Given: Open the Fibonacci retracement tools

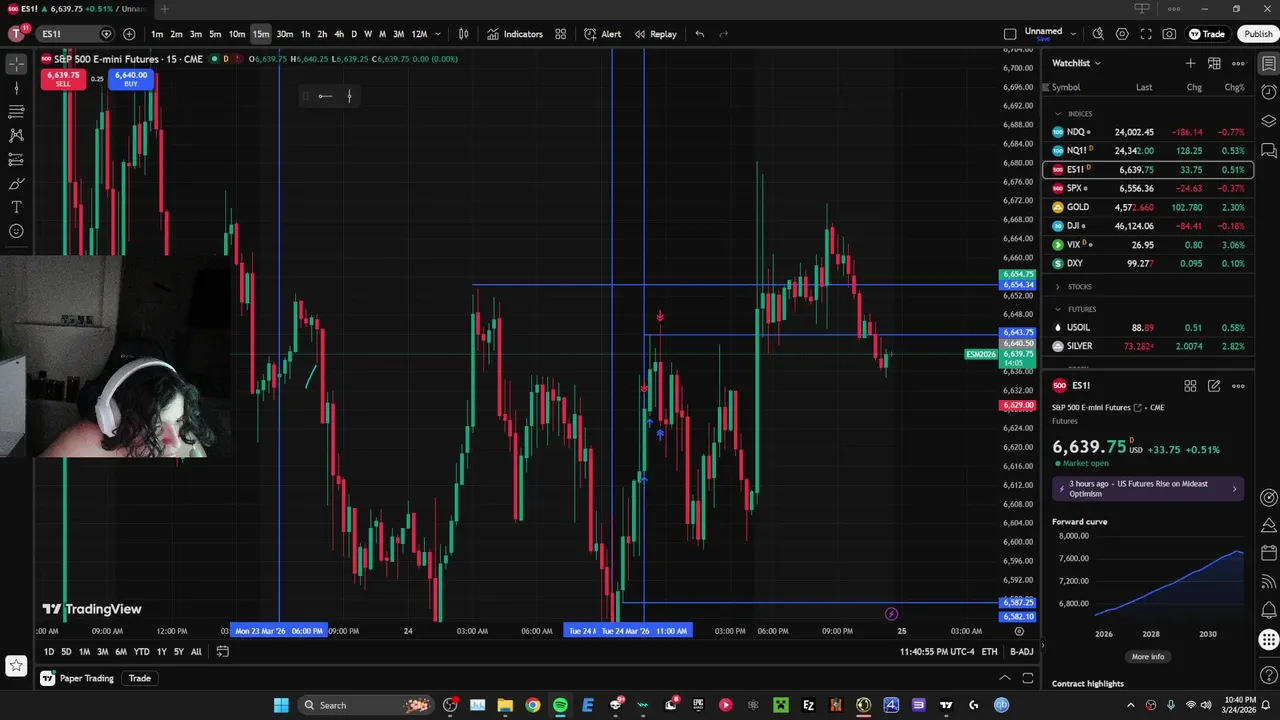Looking at the screenshot, I should [x=16, y=112].
